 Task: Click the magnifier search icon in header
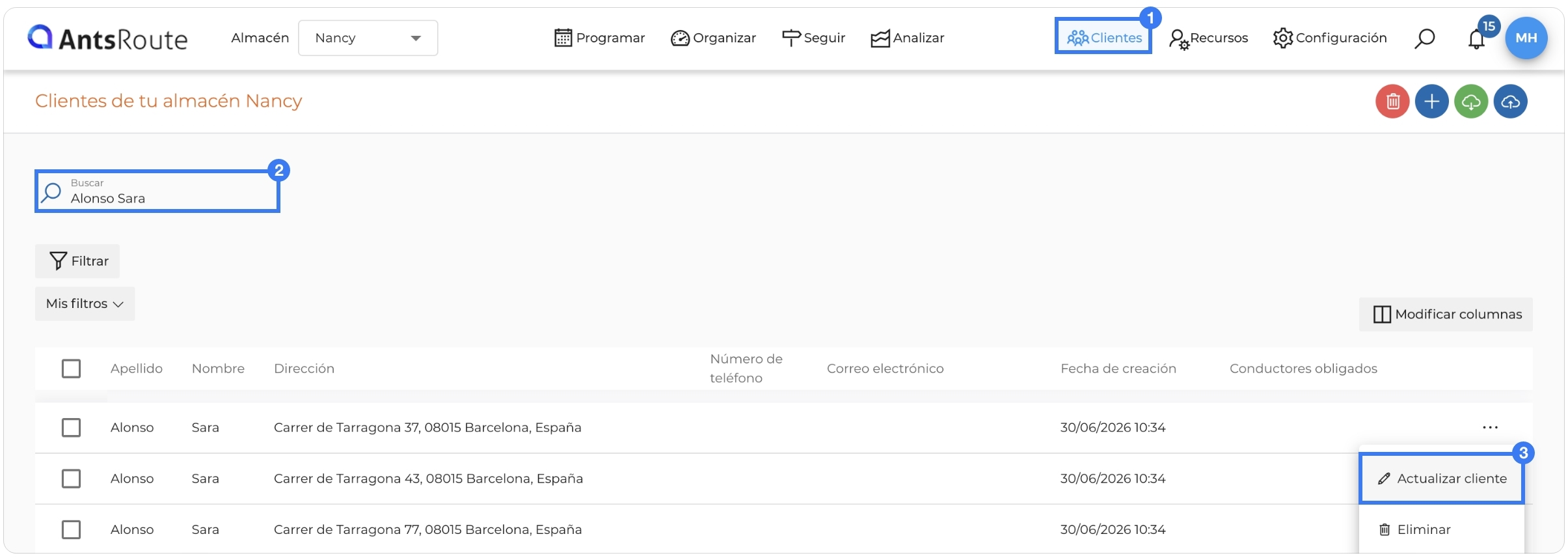(x=1424, y=38)
